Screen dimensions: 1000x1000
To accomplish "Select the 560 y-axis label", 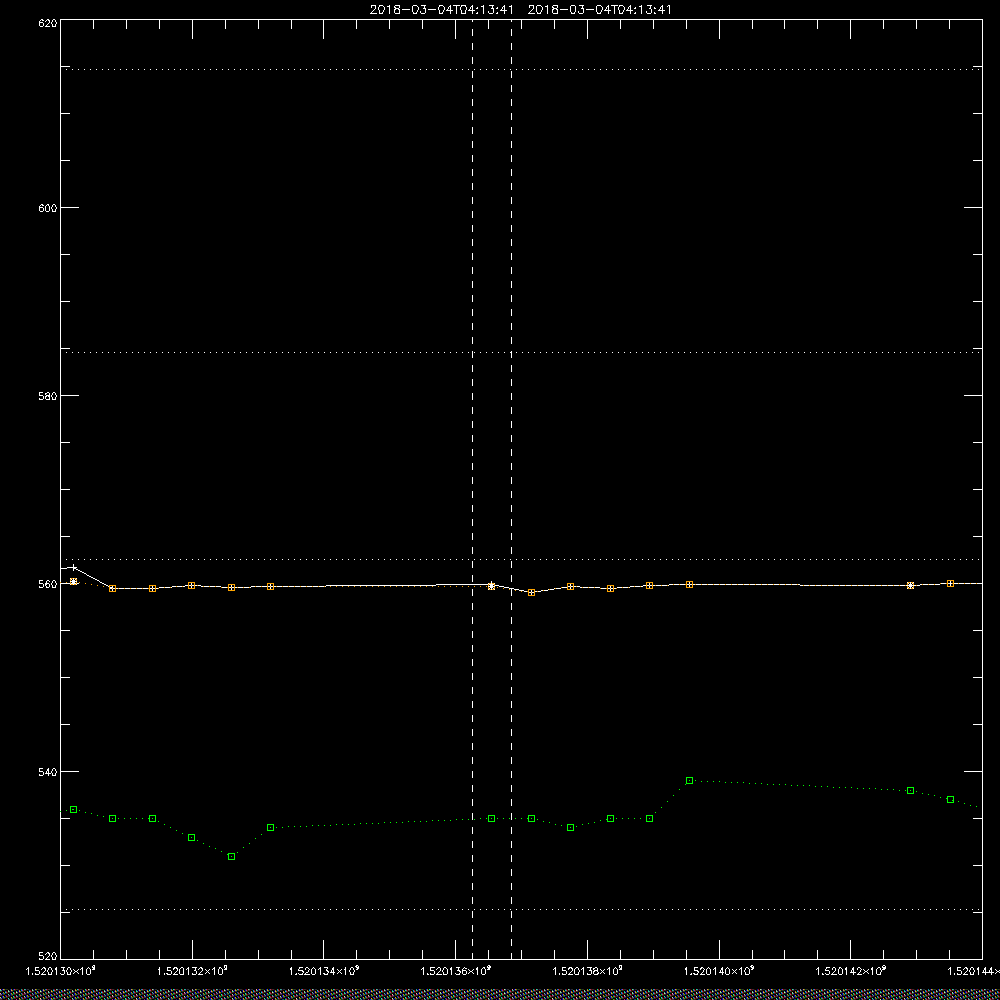I will click(x=48, y=584).
